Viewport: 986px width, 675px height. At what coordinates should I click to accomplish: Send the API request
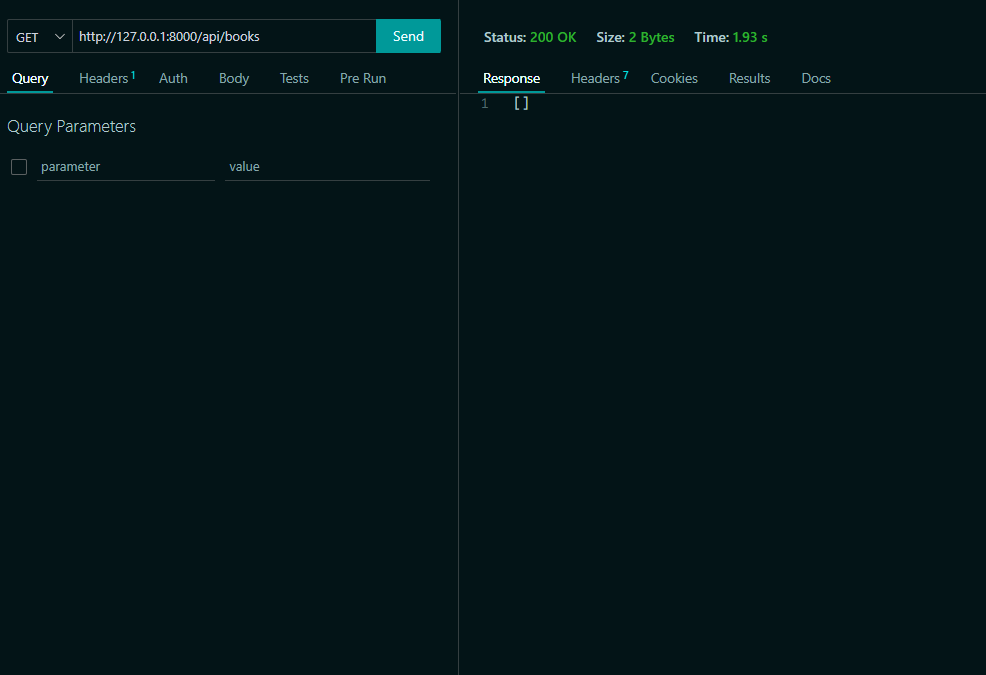pos(408,36)
